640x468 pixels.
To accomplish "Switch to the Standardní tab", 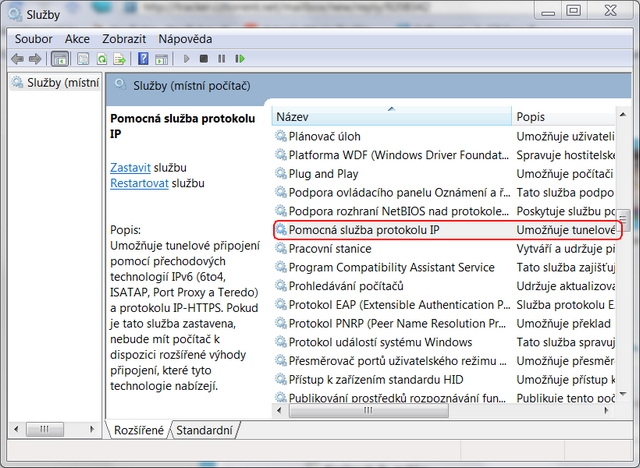I will (205, 431).
